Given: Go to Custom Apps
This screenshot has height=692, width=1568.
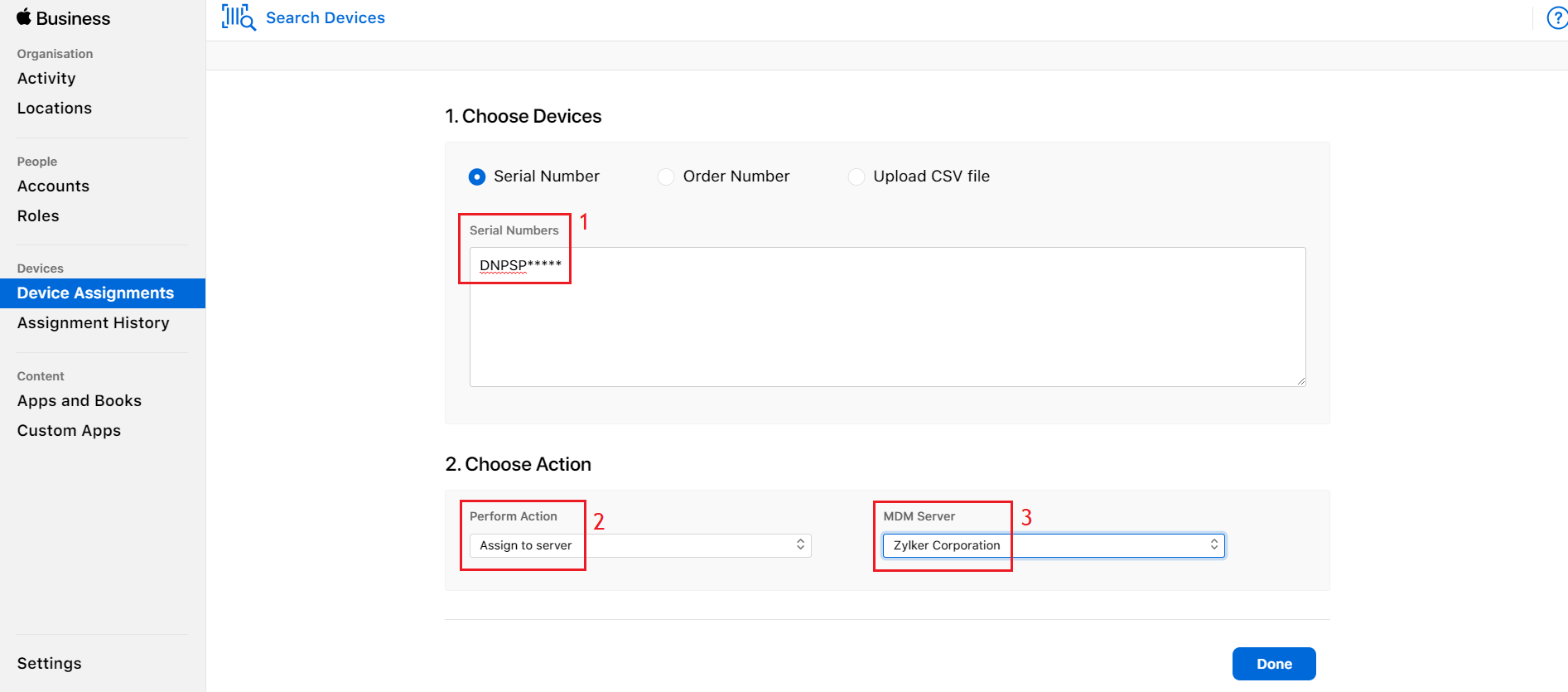Looking at the screenshot, I should point(69,431).
